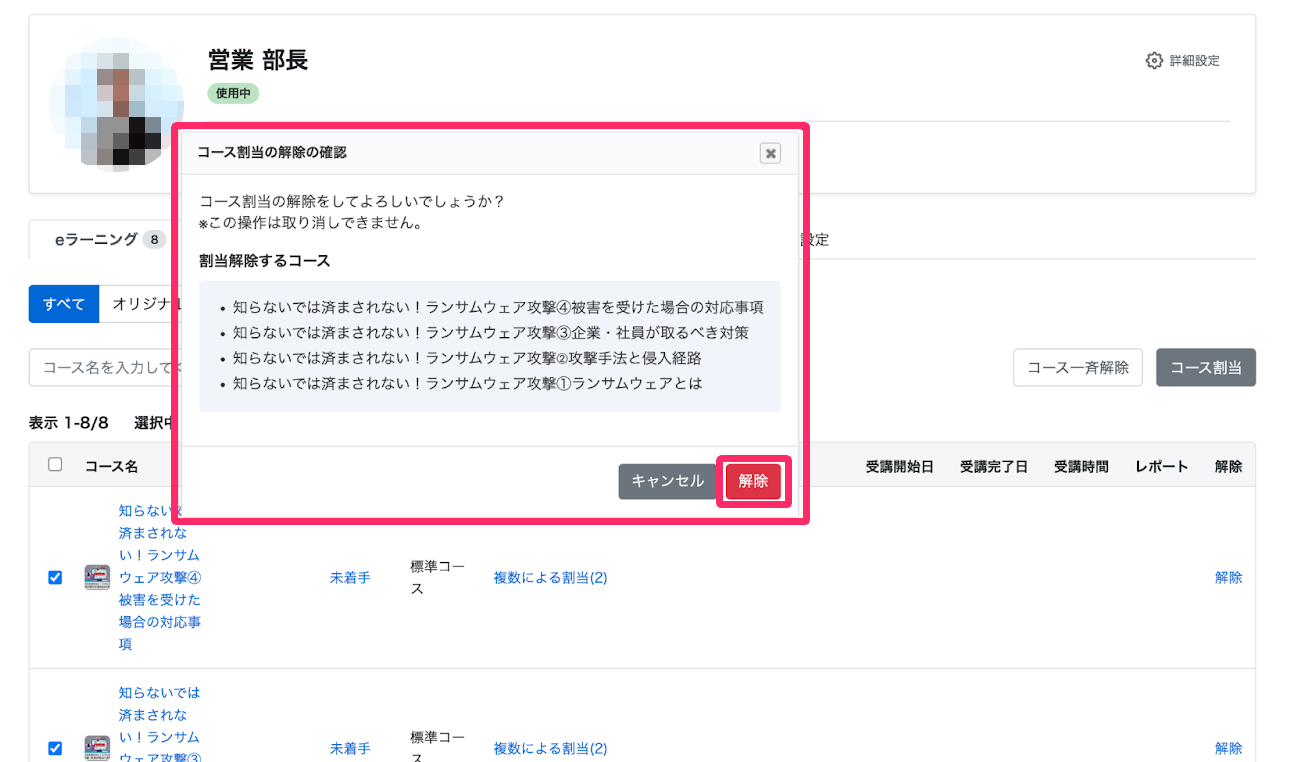Uncheck the ランサムウェア攻撃③ course row checkbox
Image resolution: width=1290 pixels, height=762 pixels.
pos(55,748)
